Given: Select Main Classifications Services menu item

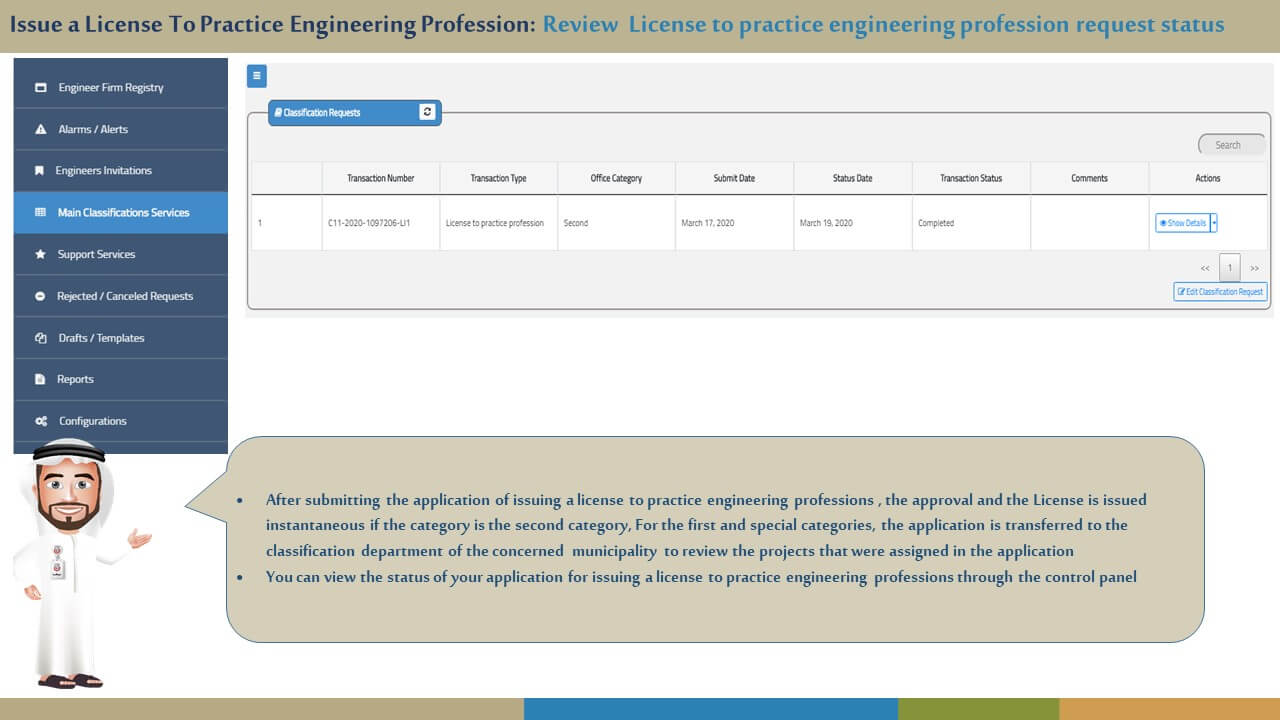Looking at the screenshot, I should (123, 212).
